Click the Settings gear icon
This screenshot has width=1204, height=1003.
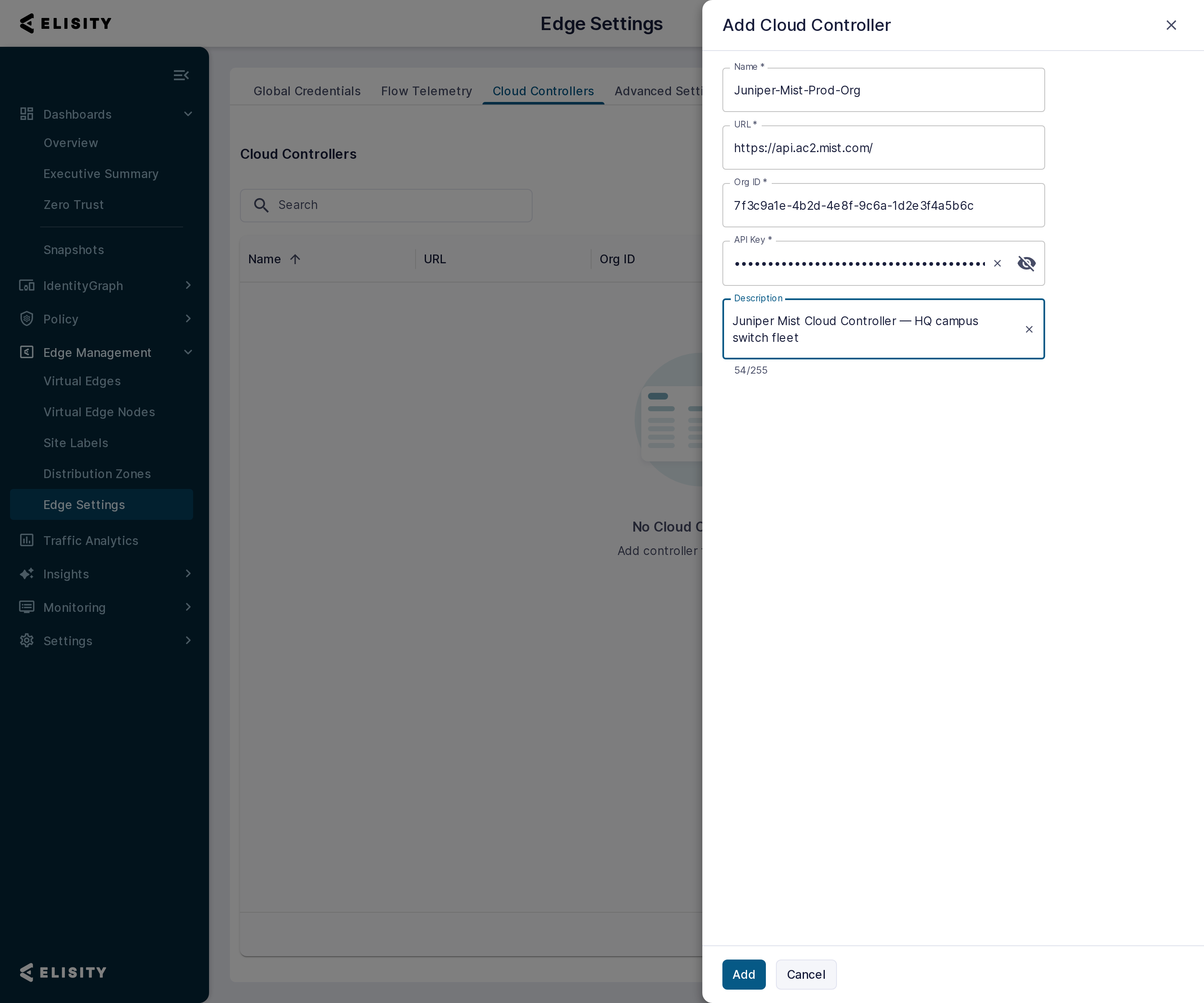click(x=26, y=640)
